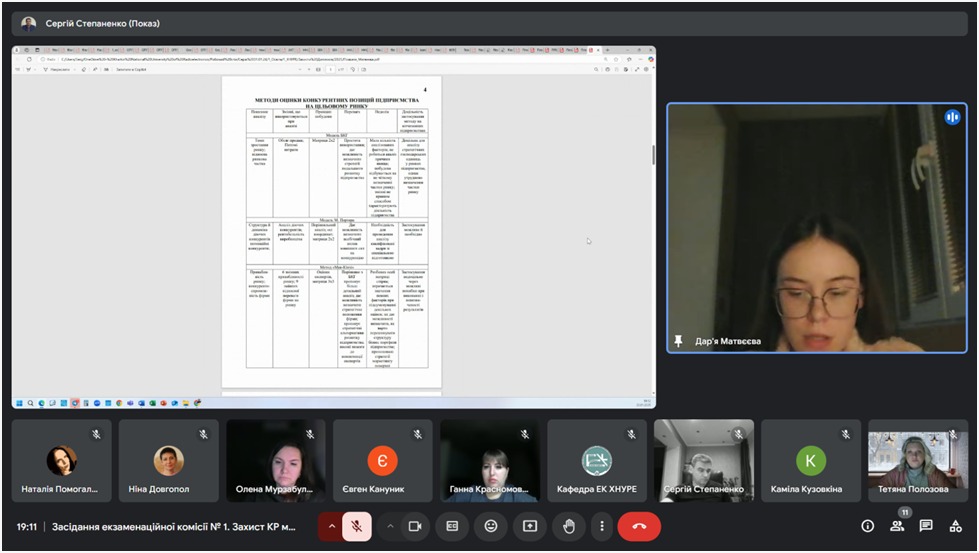Unmute the microphone in the call bar
Screen dimensions: 979x553
[x=357, y=526]
